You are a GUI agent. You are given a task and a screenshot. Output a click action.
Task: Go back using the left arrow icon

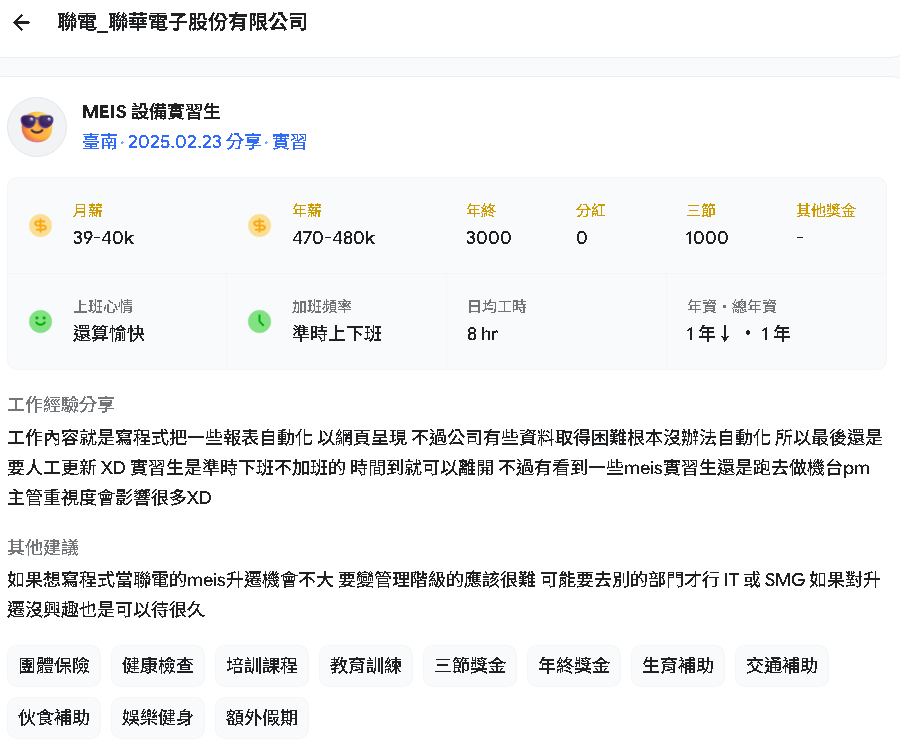click(21, 23)
